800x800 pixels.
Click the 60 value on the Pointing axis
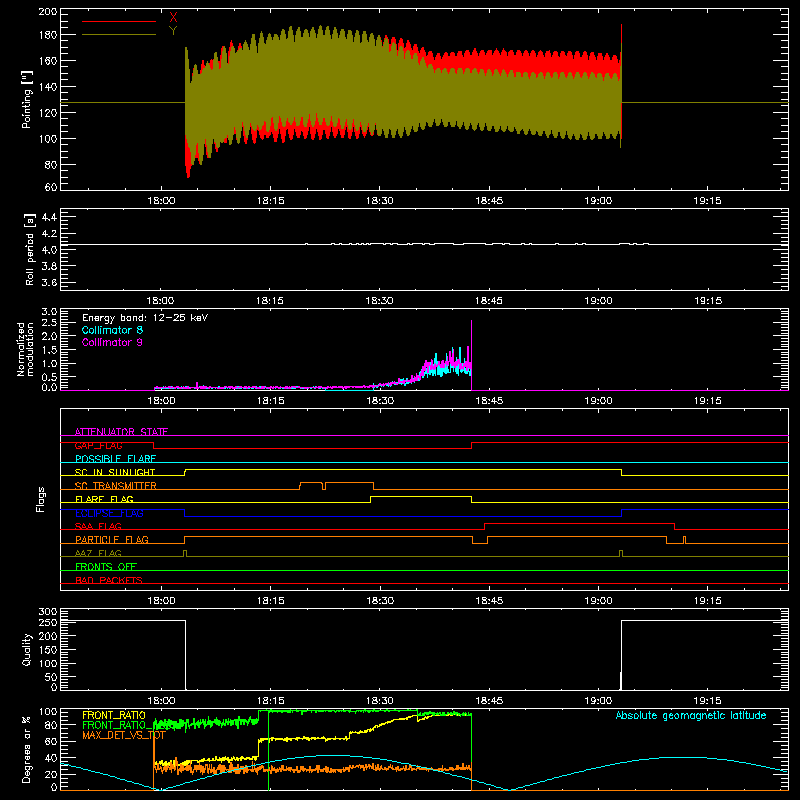pos(51,187)
